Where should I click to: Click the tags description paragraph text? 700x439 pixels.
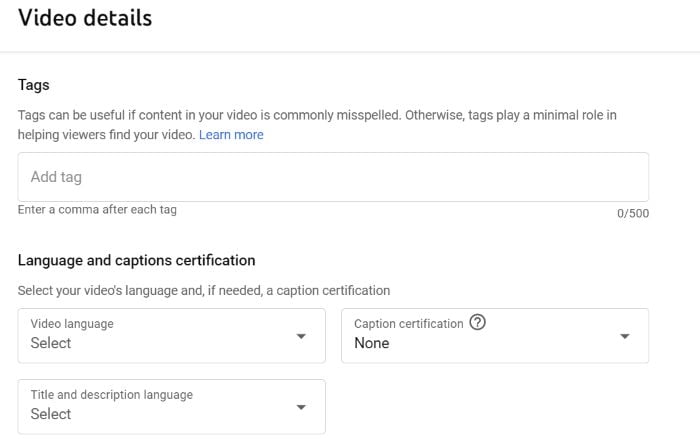(x=317, y=125)
